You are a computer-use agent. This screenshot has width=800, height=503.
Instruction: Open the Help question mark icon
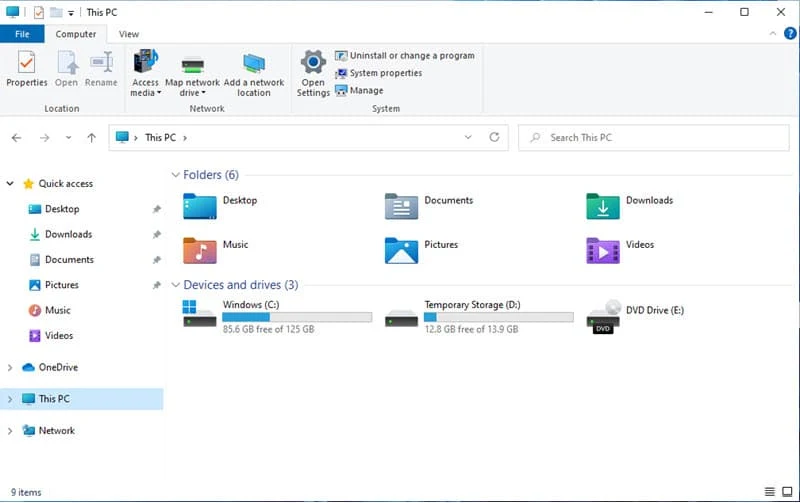pyautogui.click(x=790, y=34)
